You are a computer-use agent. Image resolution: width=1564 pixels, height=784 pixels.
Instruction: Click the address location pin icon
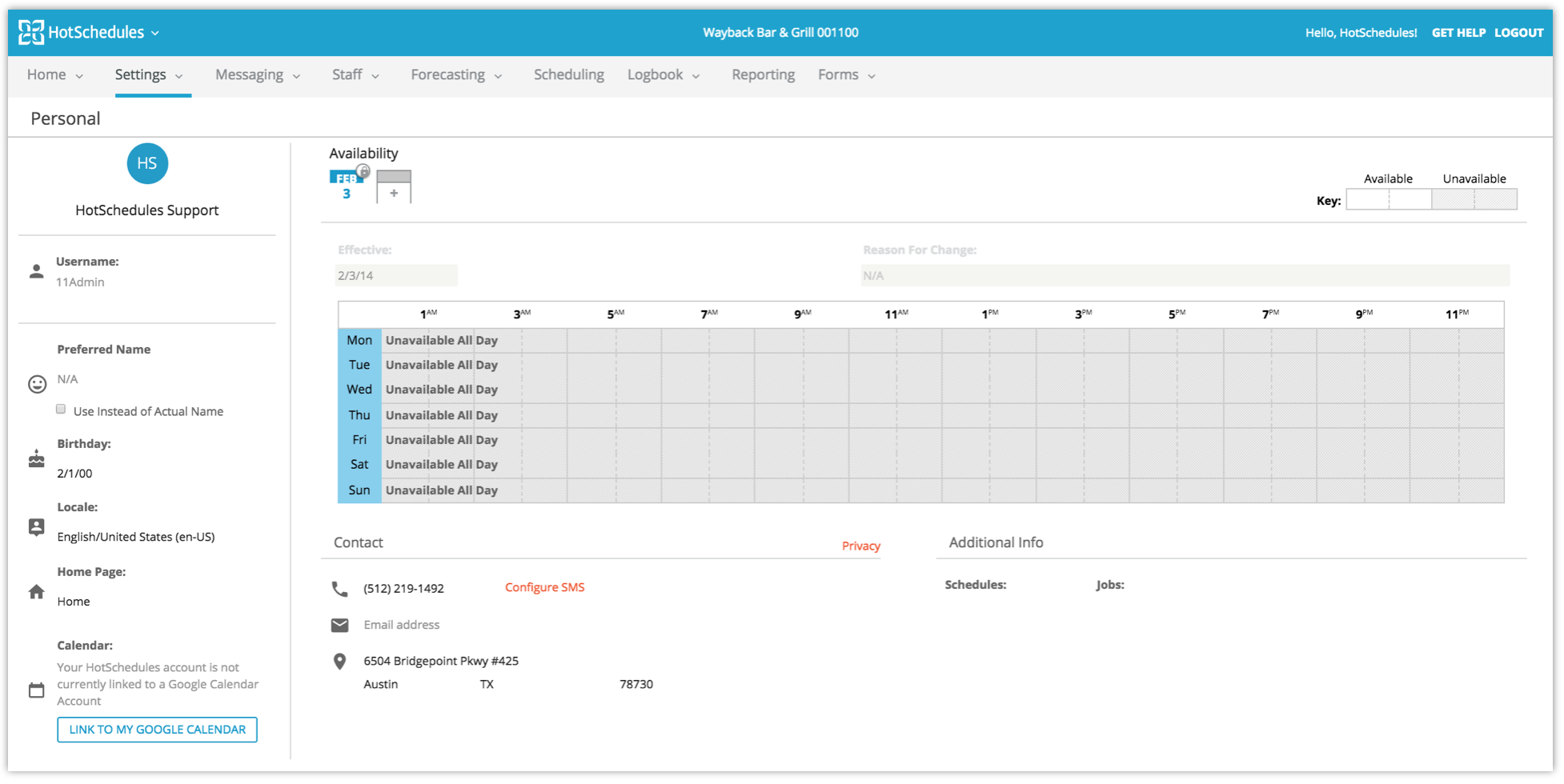(x=340, y=662)
